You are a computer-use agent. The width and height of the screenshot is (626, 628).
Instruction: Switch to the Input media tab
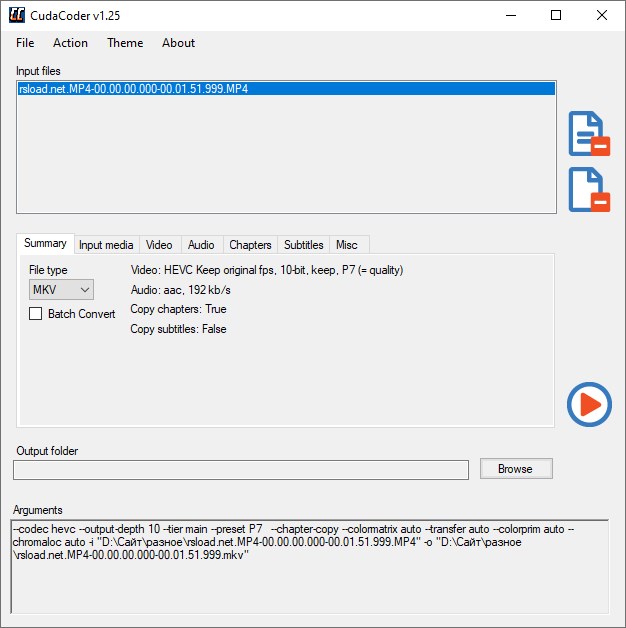click(x=106, y=245)
